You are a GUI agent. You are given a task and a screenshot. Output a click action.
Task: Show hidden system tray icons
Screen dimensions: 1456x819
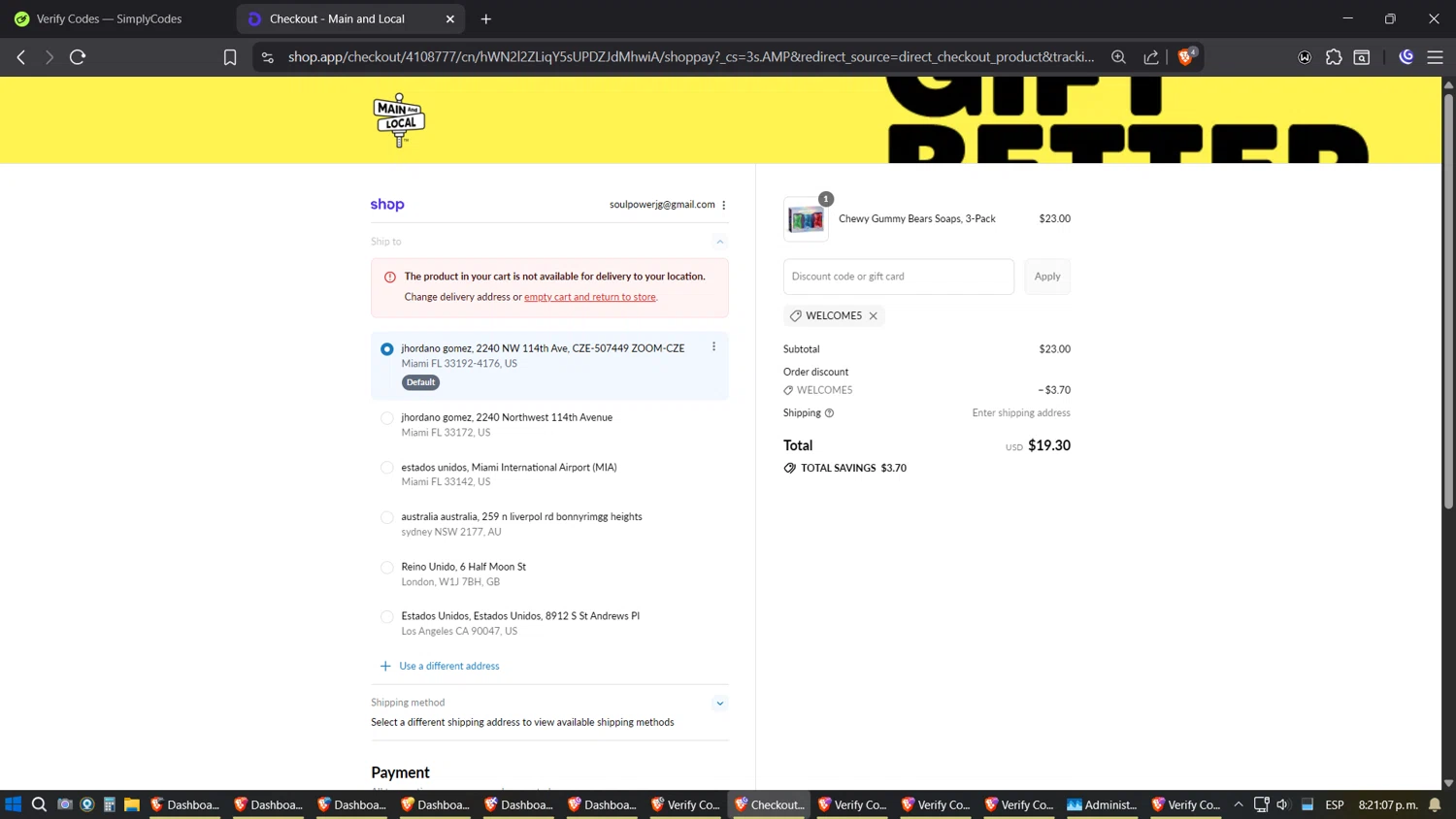(1239, 804)
